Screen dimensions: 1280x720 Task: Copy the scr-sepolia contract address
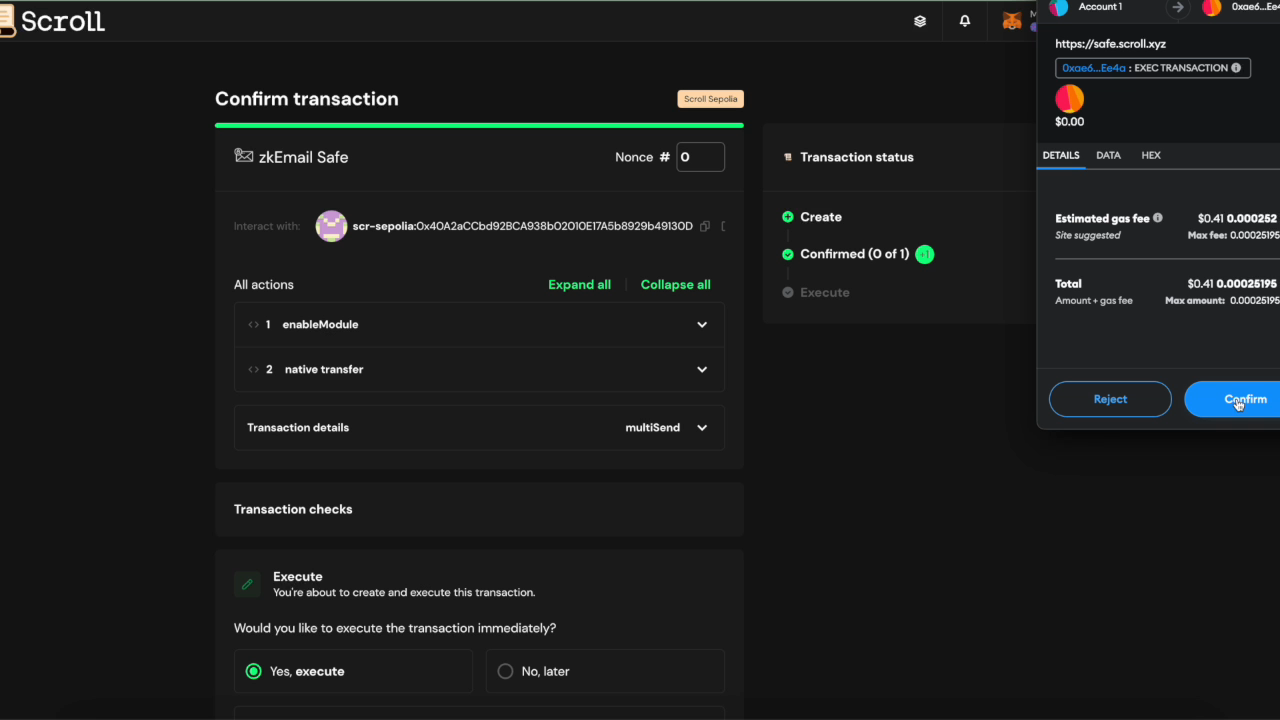point(705,226)
